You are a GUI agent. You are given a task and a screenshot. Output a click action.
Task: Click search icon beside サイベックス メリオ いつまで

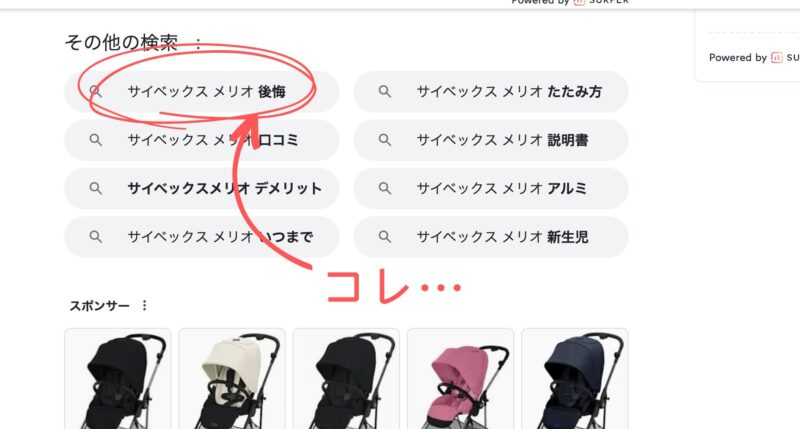(95, 237)
